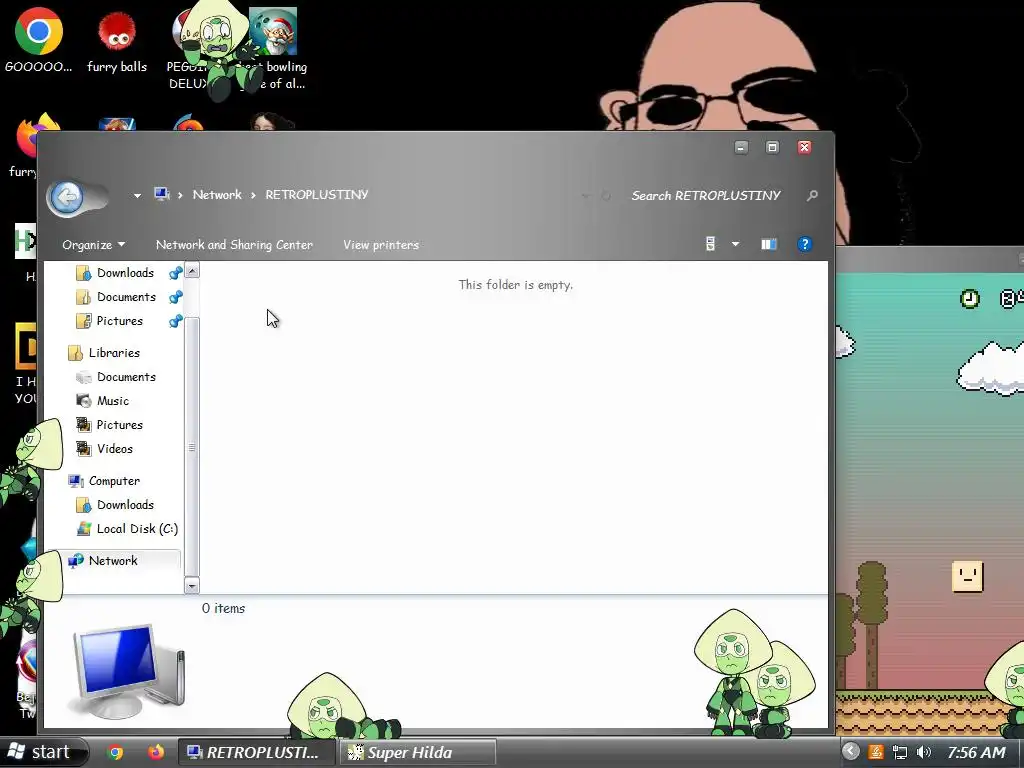Open the Organize menu
This screenshot has height=768, width=1024.
(x=93, y=245)
